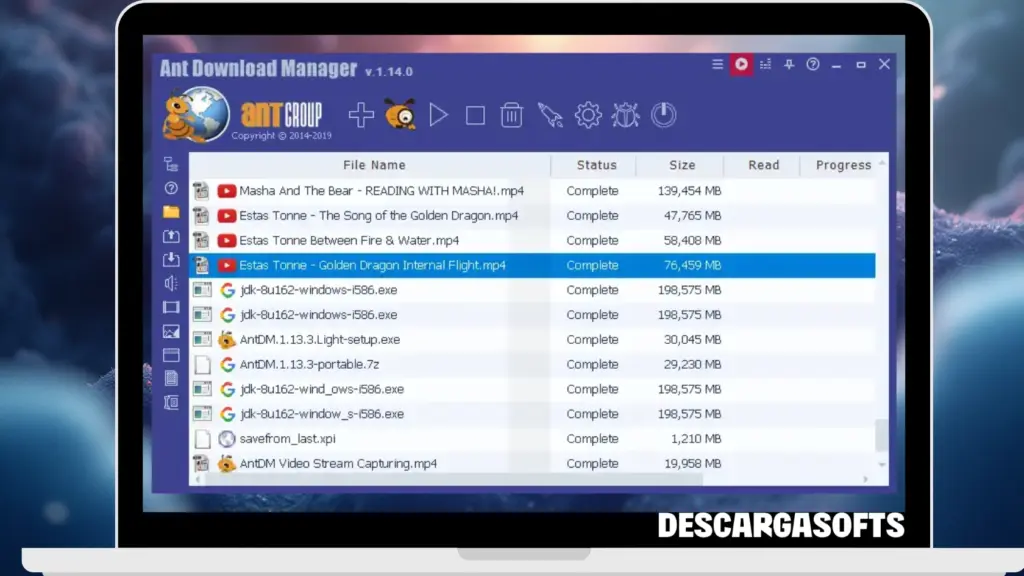
Task: Delete selected download via trash icon
Action: (512, 115)
